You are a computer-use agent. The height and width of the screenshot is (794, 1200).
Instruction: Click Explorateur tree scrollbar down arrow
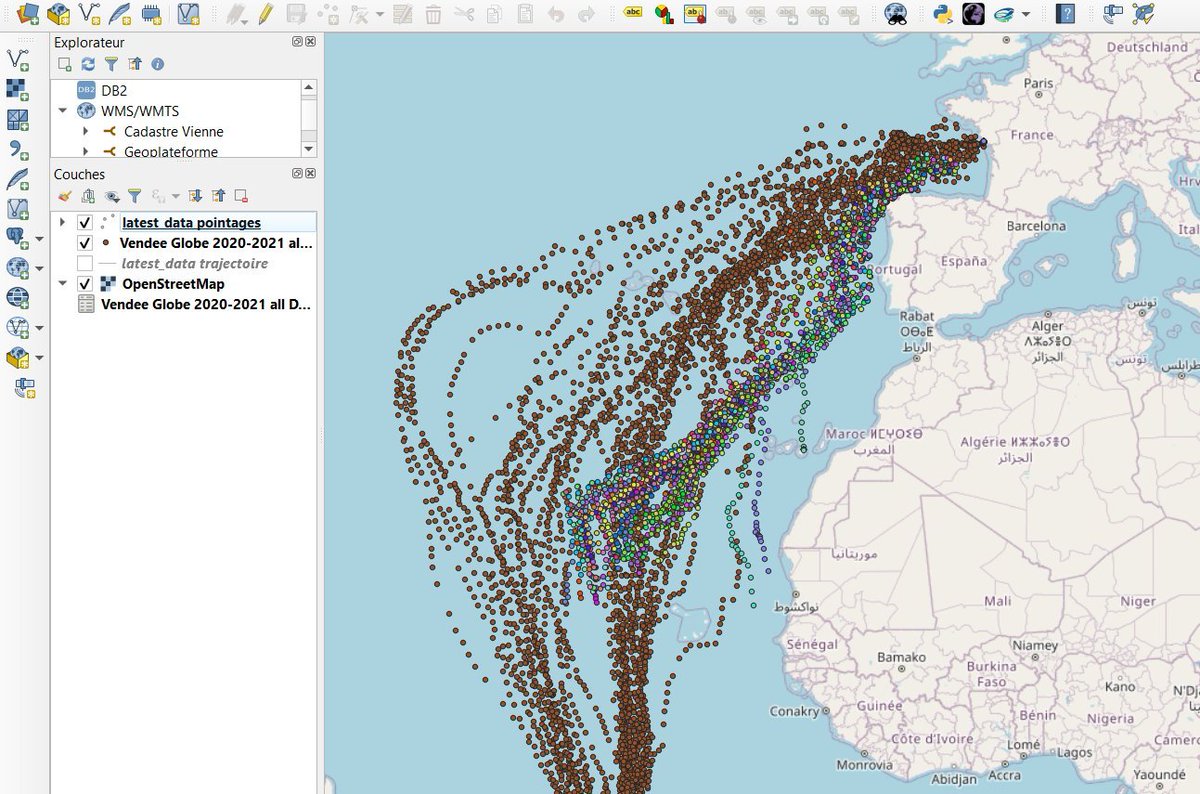pos(309,150)
